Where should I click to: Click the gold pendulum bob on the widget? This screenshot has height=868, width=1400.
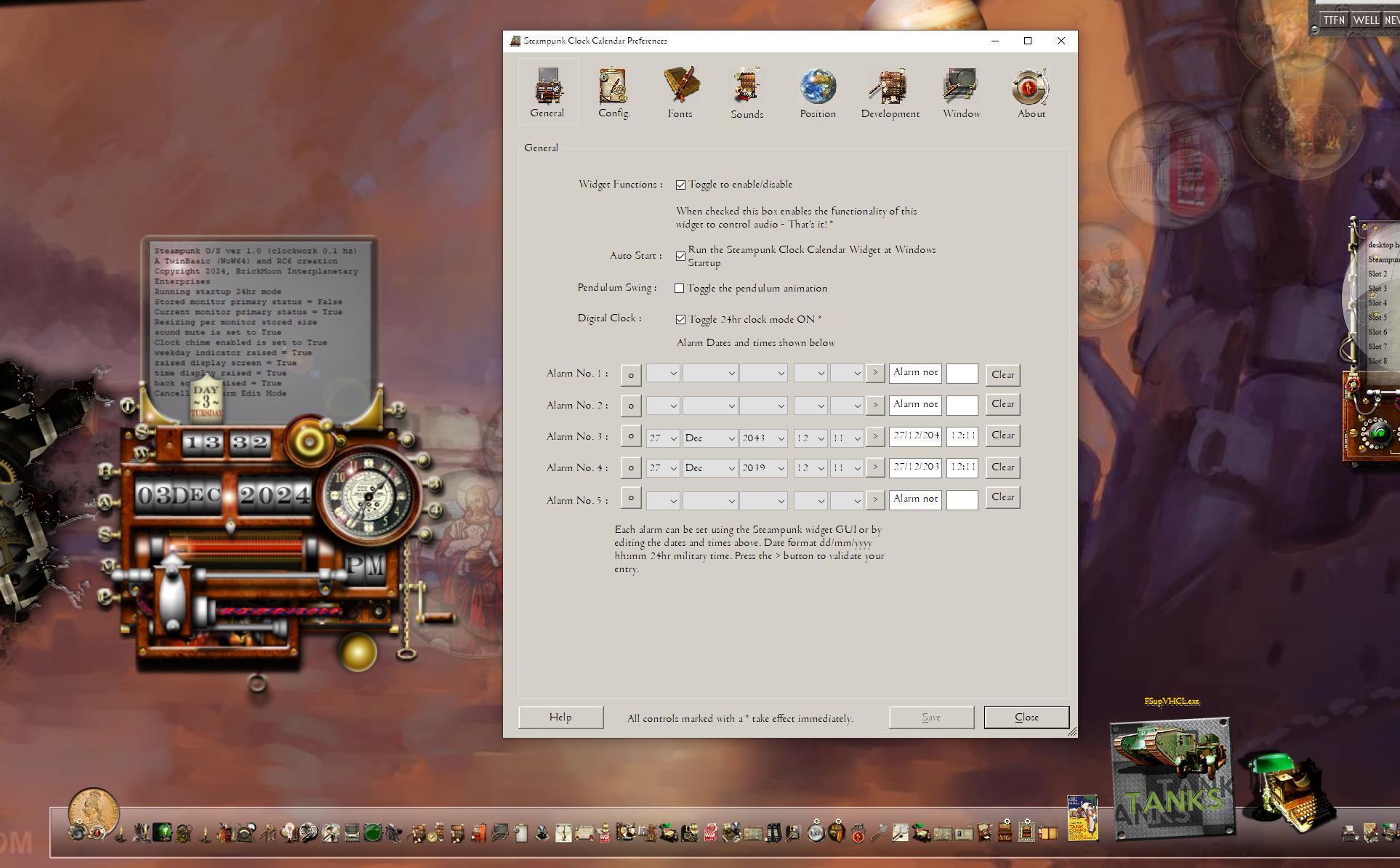point(358,651)
